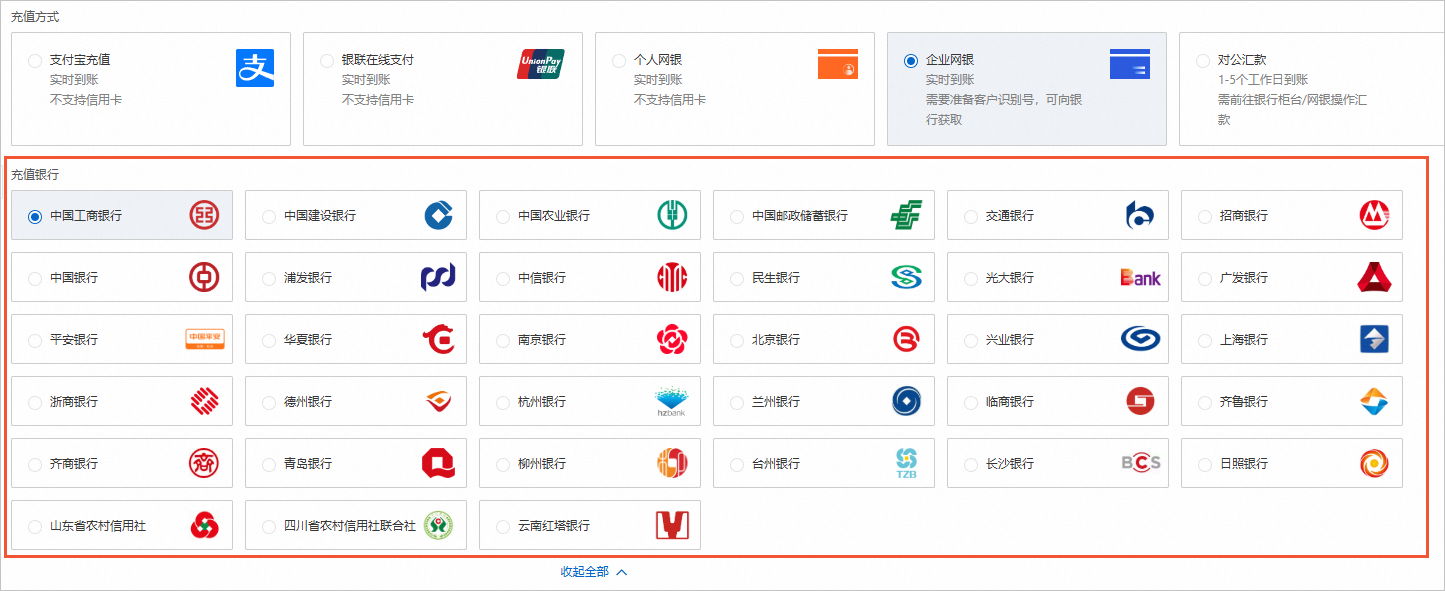The image size is (1445, 591).
Task: Choose the 山东省农村信用社 radio option
Action: 36,526
